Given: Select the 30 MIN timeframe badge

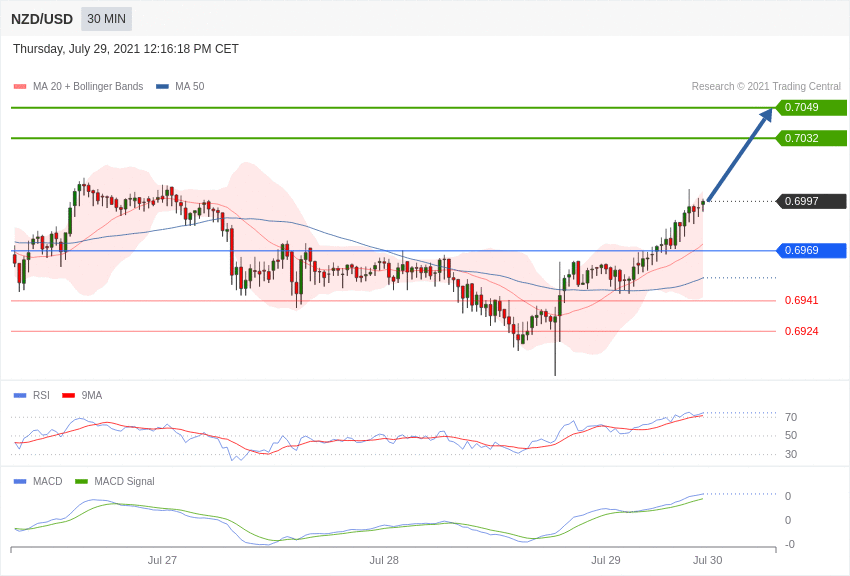Looking at the screenshot, I should (x=106, y=19).
